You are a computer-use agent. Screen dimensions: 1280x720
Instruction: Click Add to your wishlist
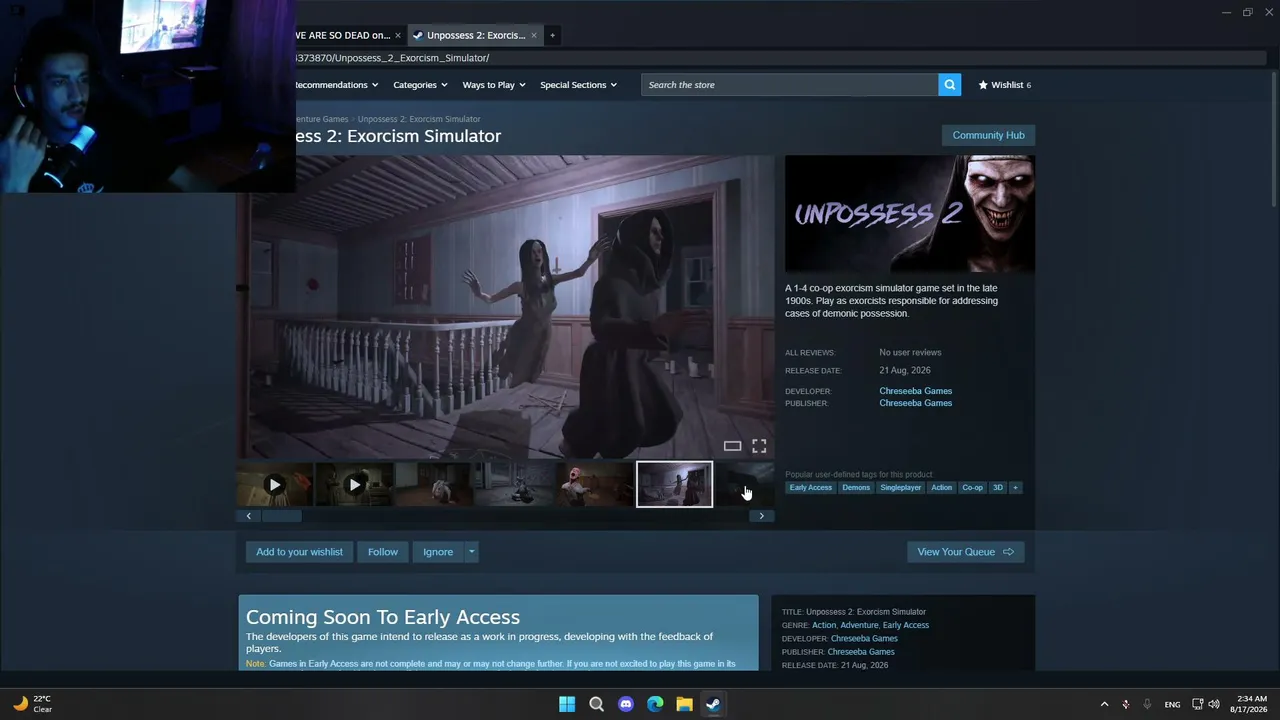coord(299,552)
